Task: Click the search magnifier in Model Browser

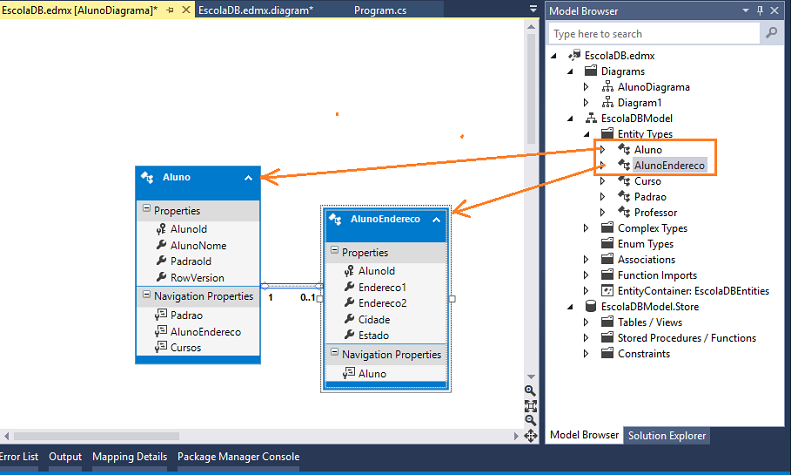Action: click(771, 33)
